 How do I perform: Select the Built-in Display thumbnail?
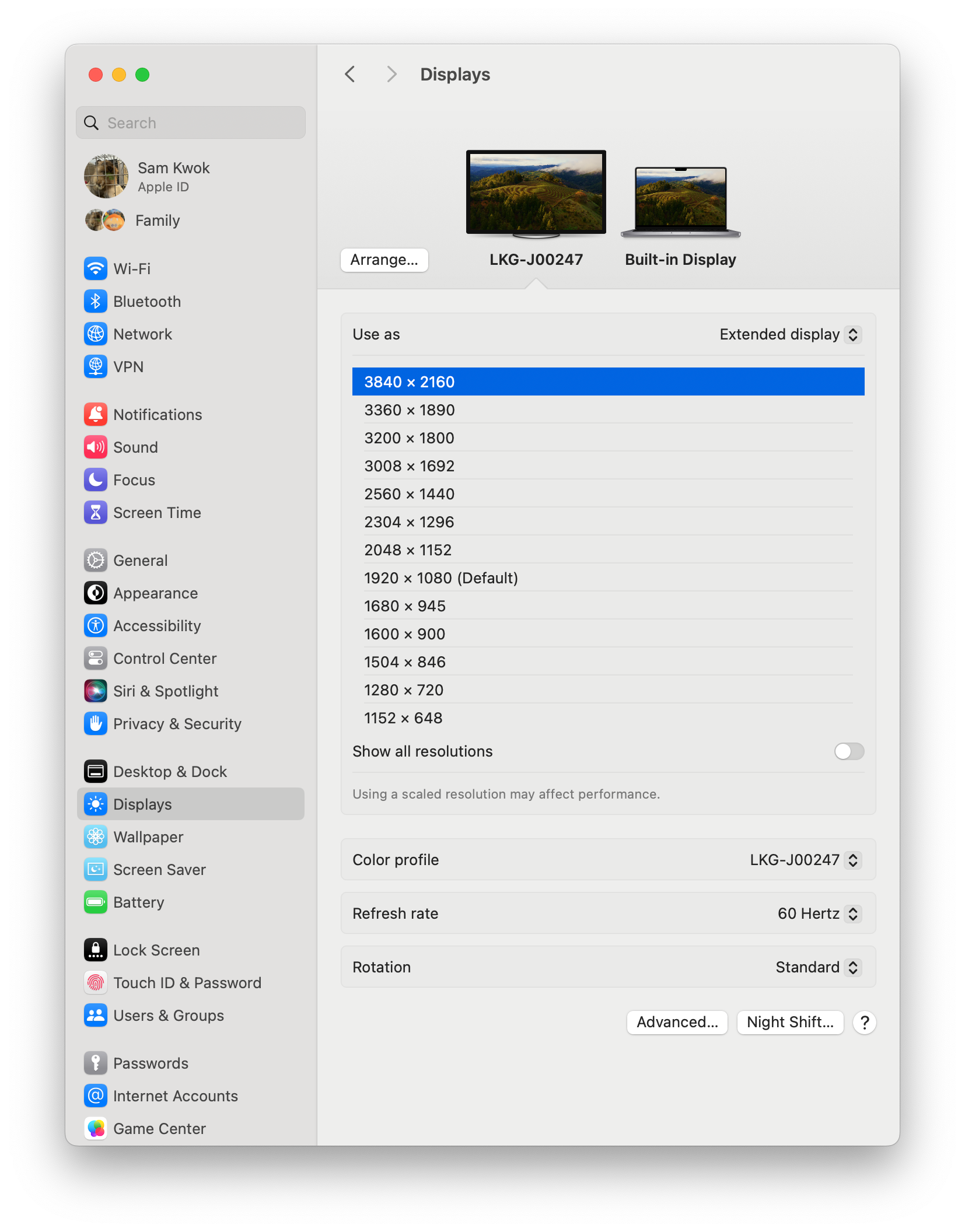click(x=680, y=202)
